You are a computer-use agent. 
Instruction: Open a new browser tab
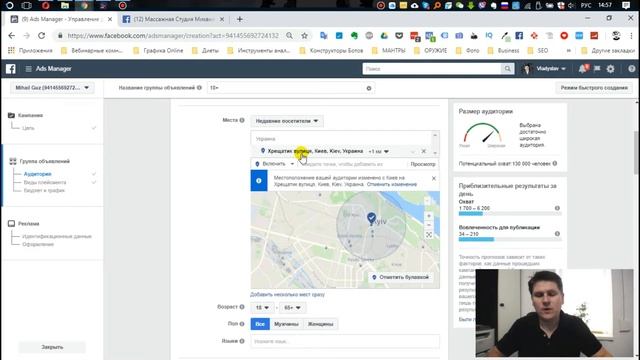click(x=240, y=19)
